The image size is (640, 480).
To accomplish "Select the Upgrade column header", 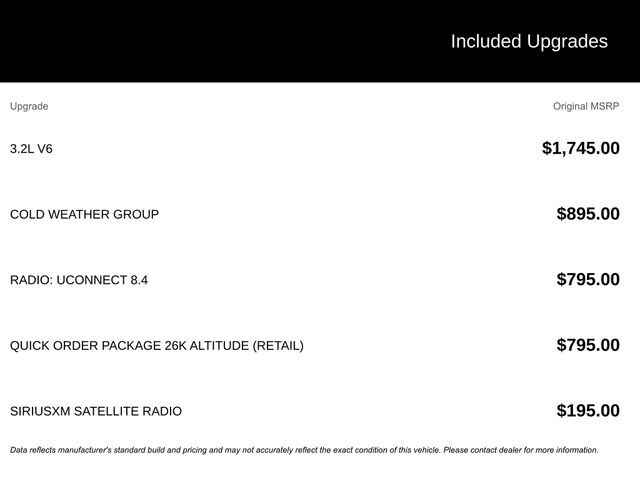I will pos(29,106).
